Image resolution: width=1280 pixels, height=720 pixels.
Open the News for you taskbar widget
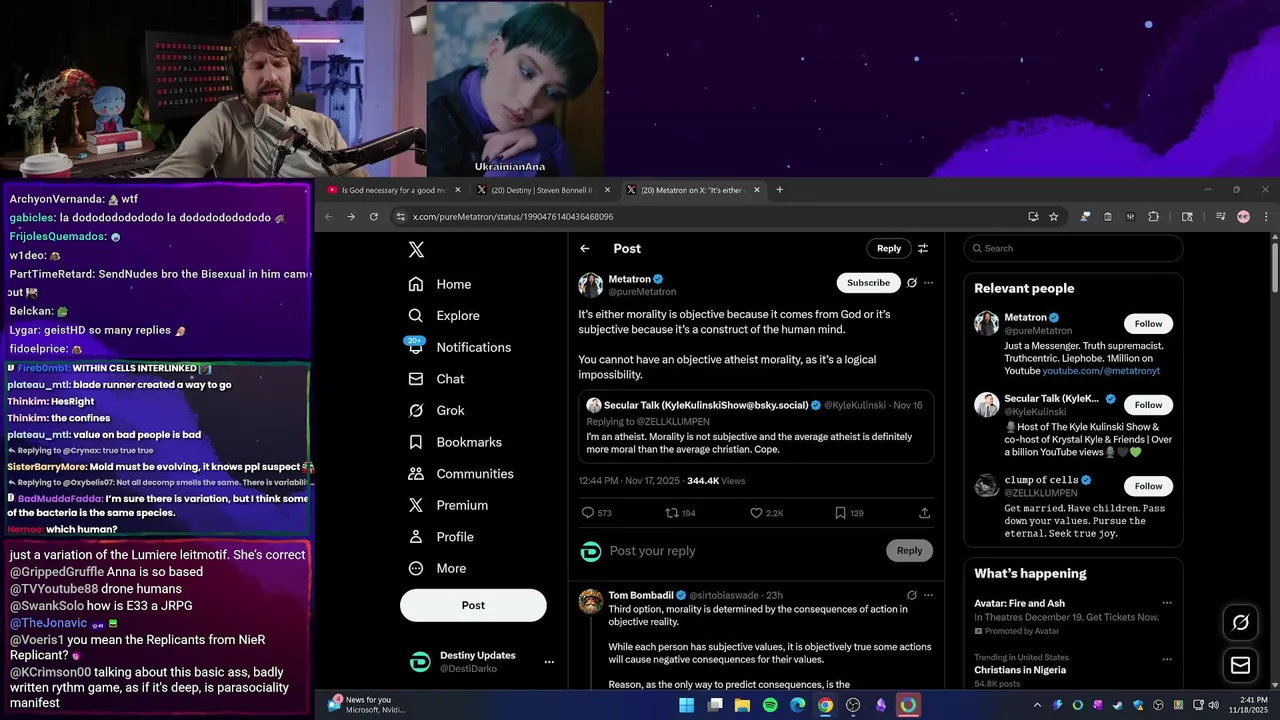367,704
